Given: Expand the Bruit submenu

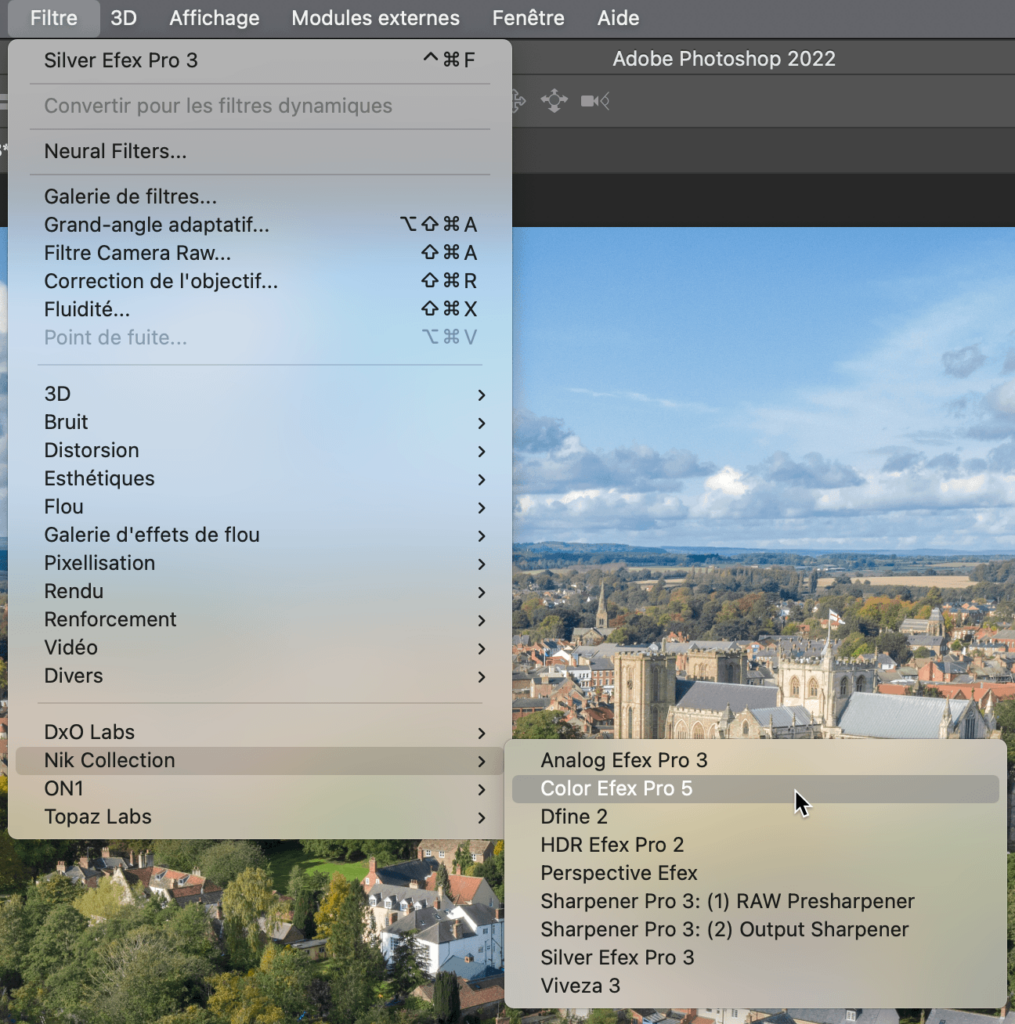Looking at the screenshot, I should pos(259,422).
